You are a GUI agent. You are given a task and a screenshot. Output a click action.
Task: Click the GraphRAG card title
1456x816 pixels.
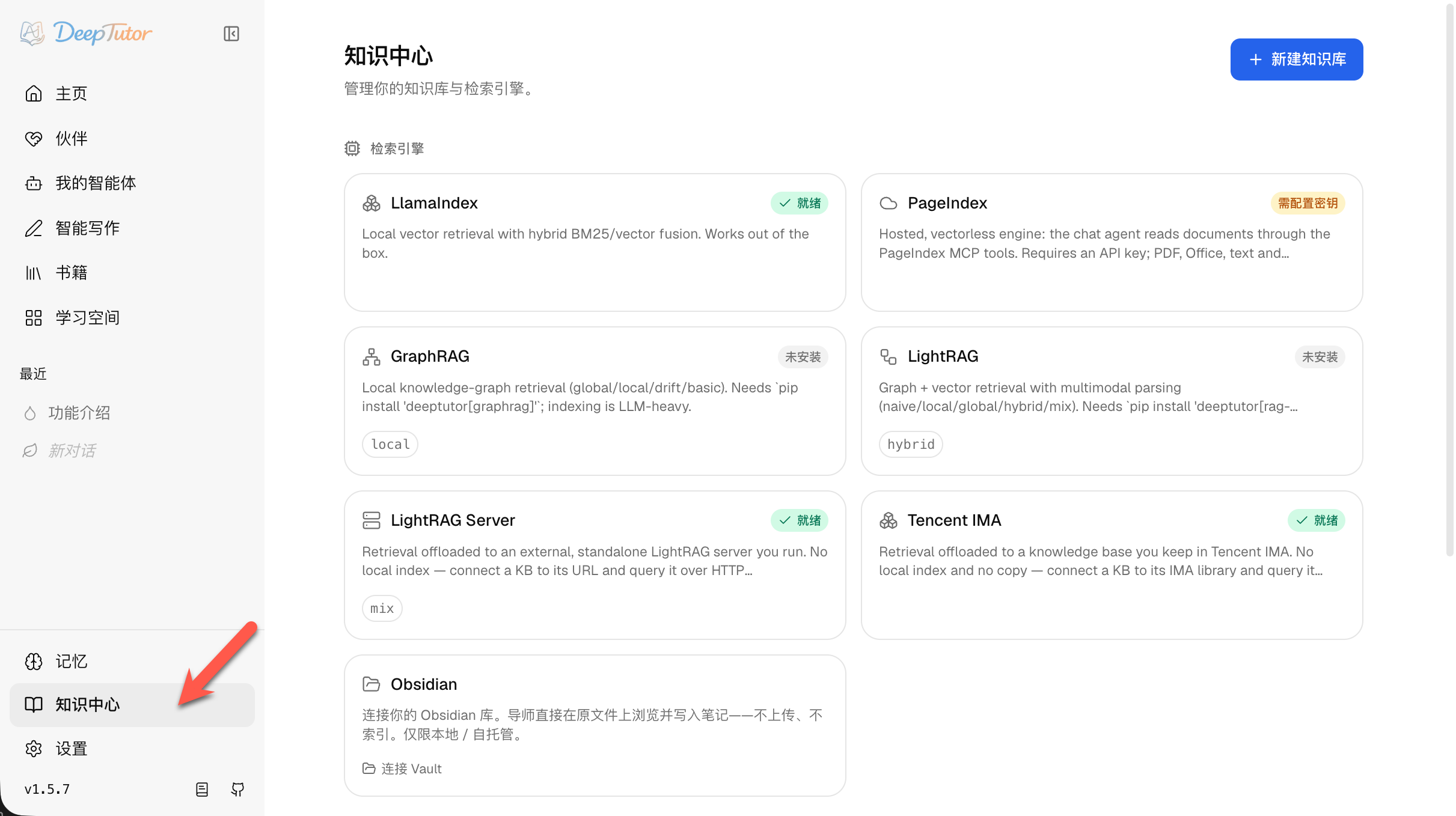430,357
